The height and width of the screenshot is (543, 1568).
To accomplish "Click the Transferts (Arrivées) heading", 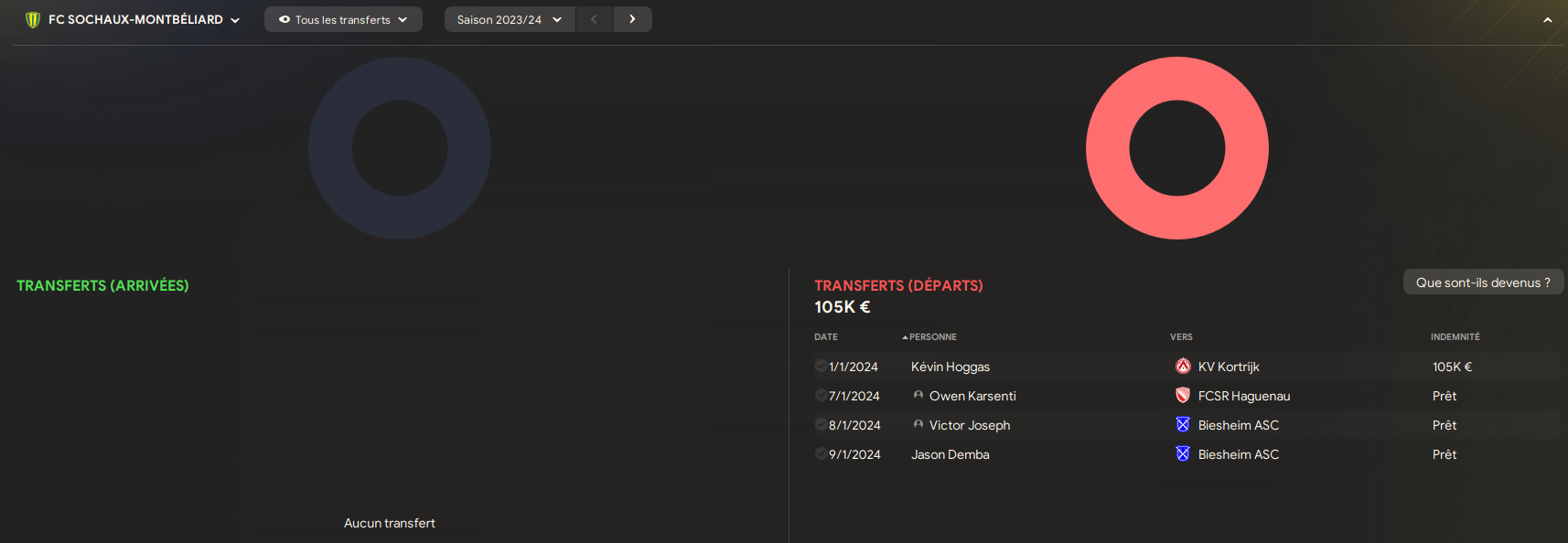I will tap(102, 285).
